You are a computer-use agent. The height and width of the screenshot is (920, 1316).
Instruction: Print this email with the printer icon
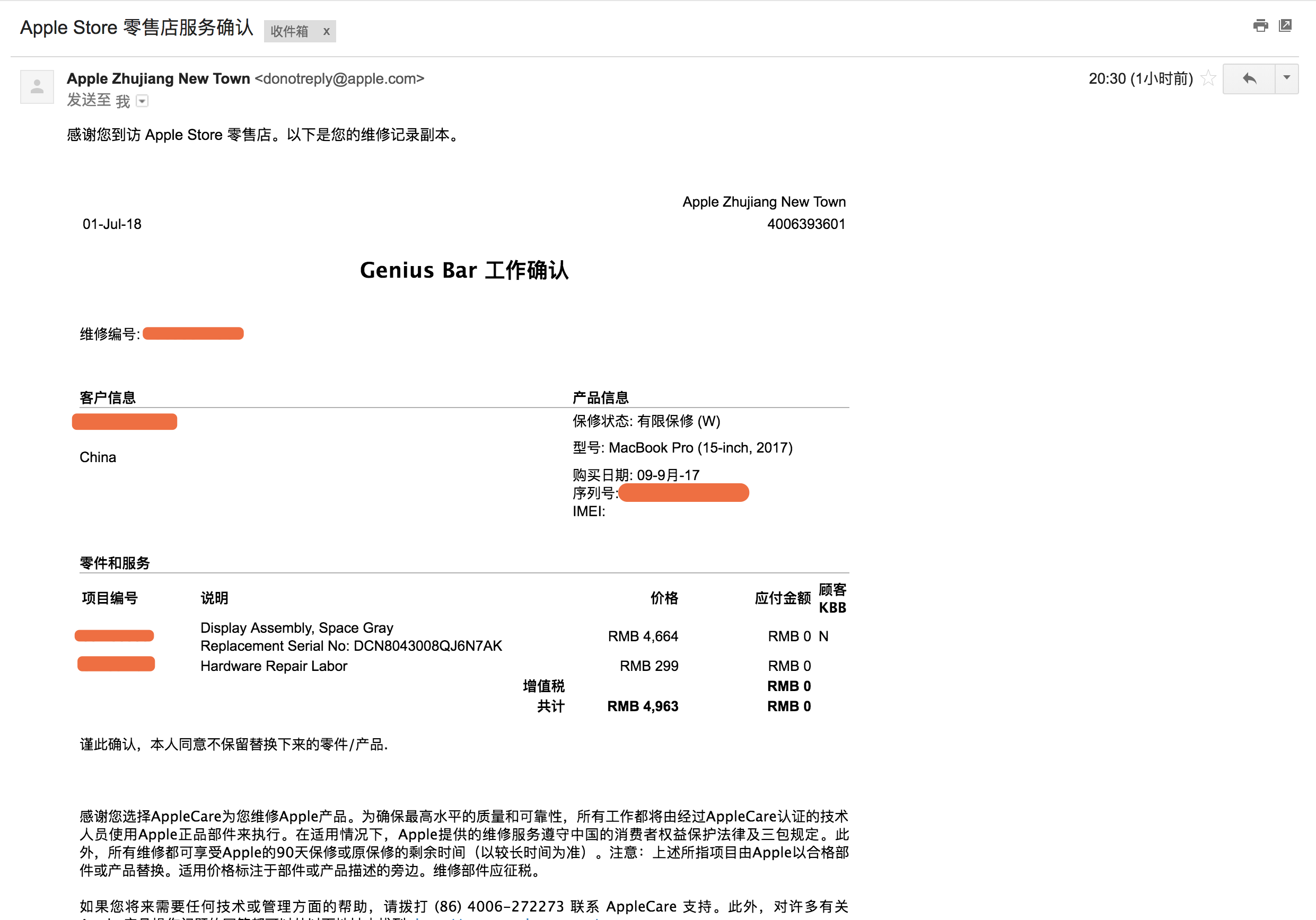(x=1260, y=26)
